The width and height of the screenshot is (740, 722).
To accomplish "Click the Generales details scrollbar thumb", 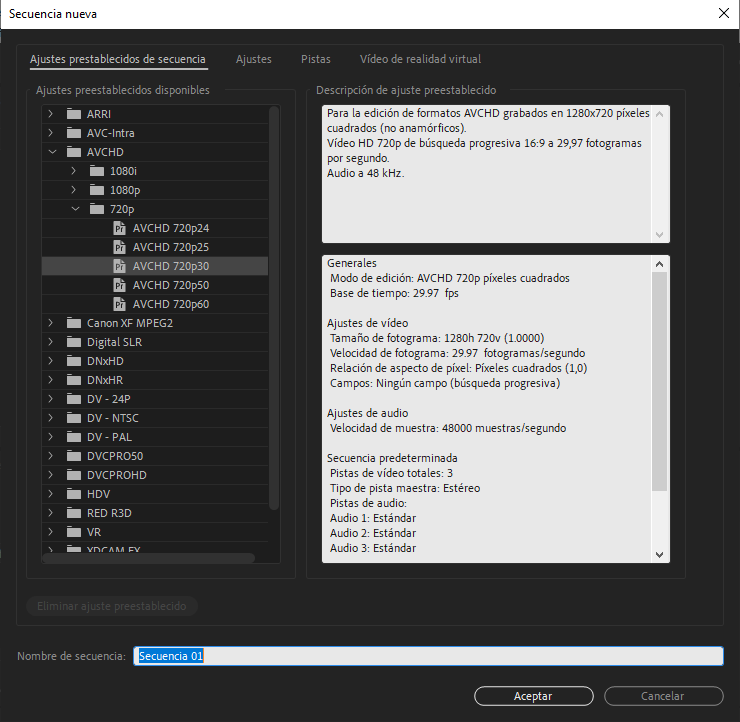I will coord(659,381).
